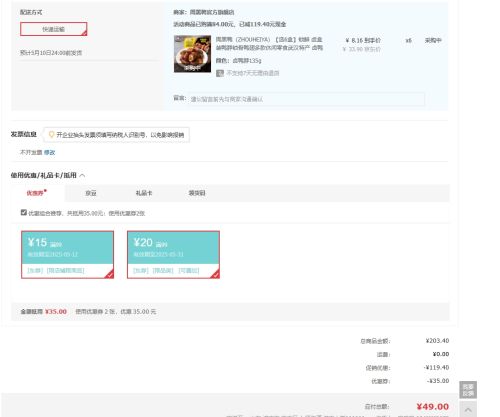500x417 pixels.
Task: Click the no 7-day return policy icon
Action: coord(220,73)
